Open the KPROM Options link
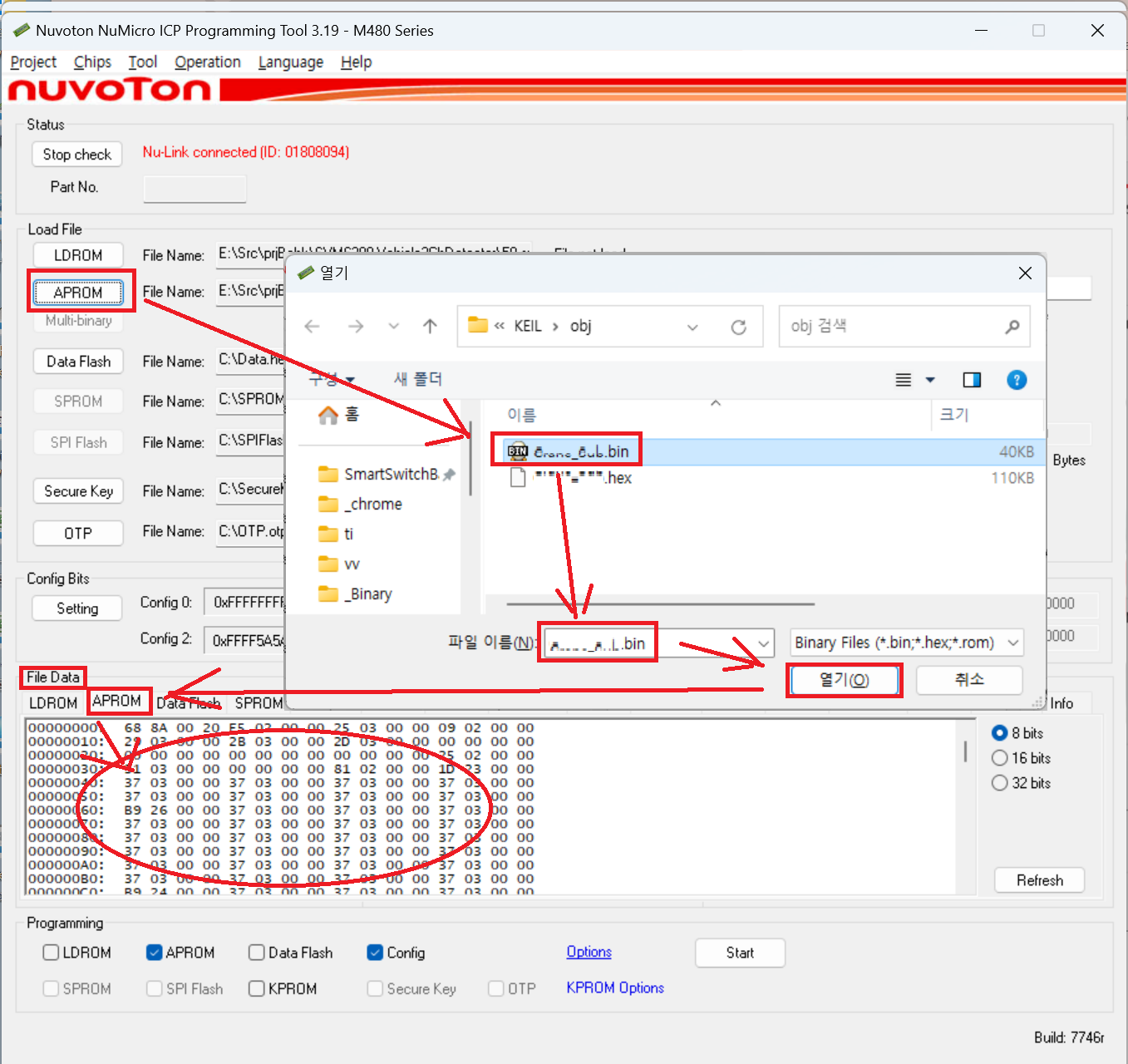The height and width of the screenshot is (1064, 1128). [615, 988]
